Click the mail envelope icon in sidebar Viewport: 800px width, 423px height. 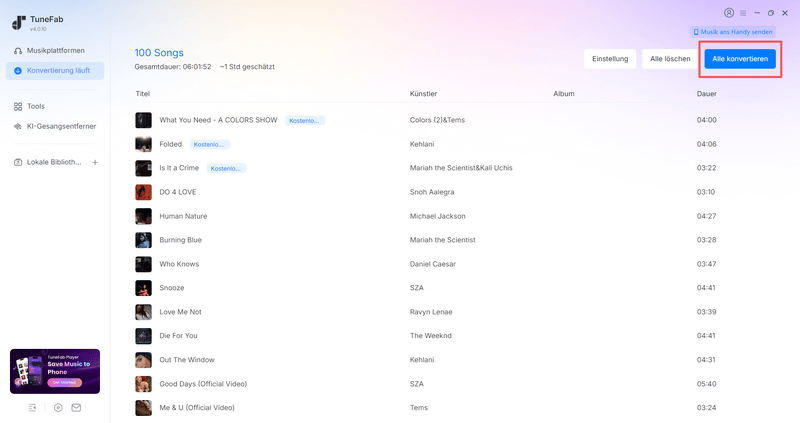(x=76, y=408)
